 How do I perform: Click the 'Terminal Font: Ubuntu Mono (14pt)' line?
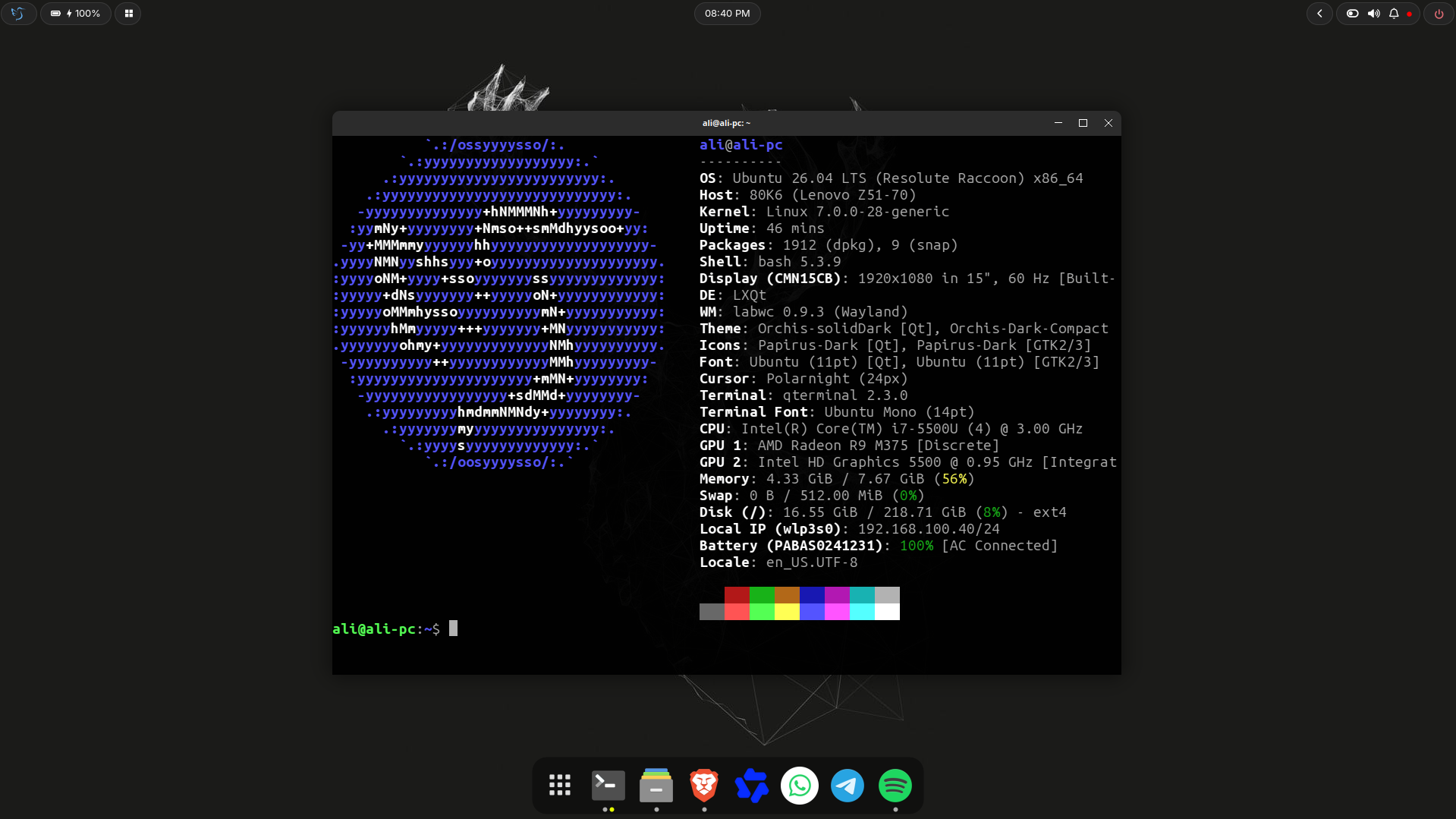[837, 412]
